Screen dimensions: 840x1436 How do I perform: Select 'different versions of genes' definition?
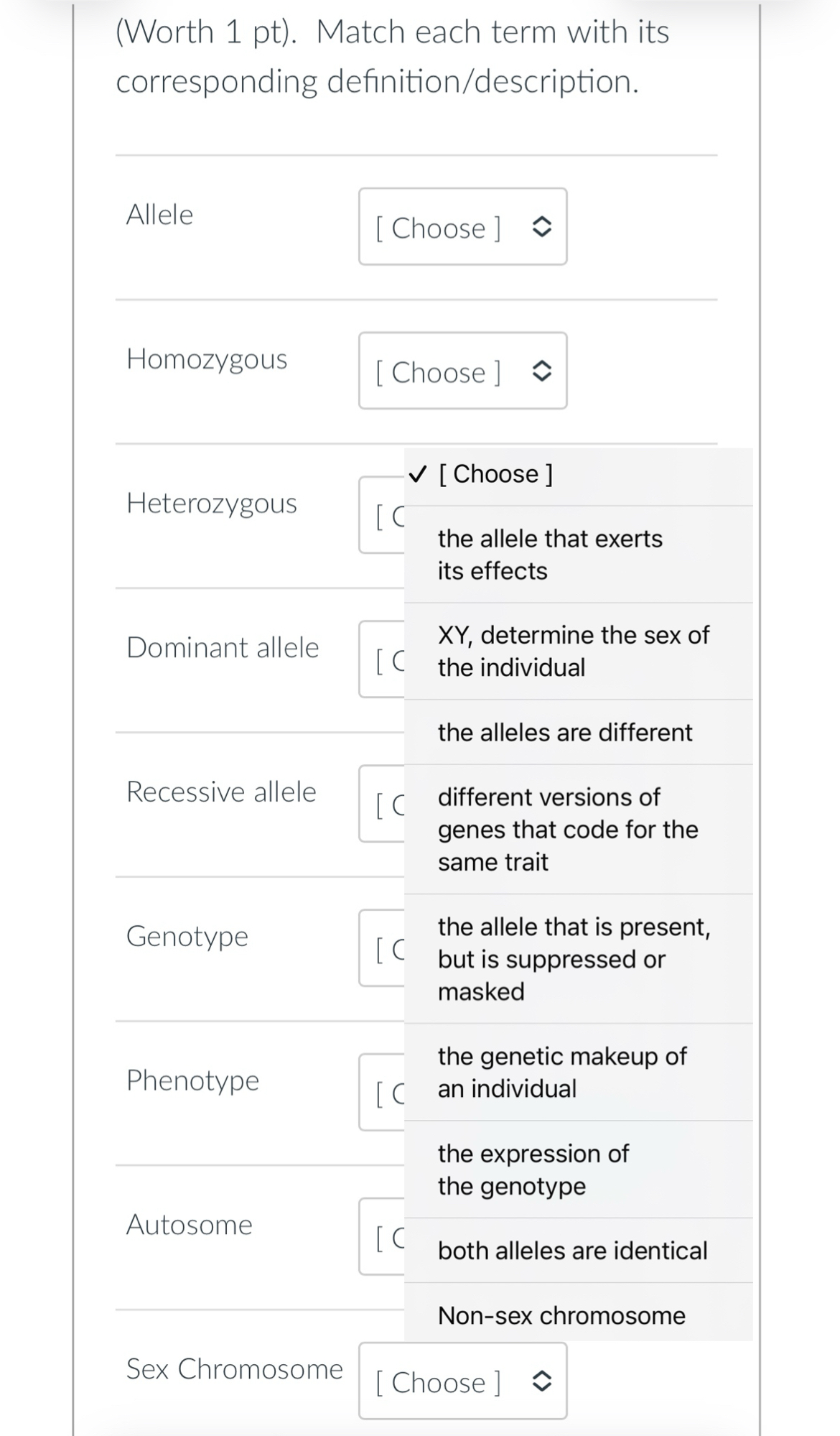click(x=567, y=829)
